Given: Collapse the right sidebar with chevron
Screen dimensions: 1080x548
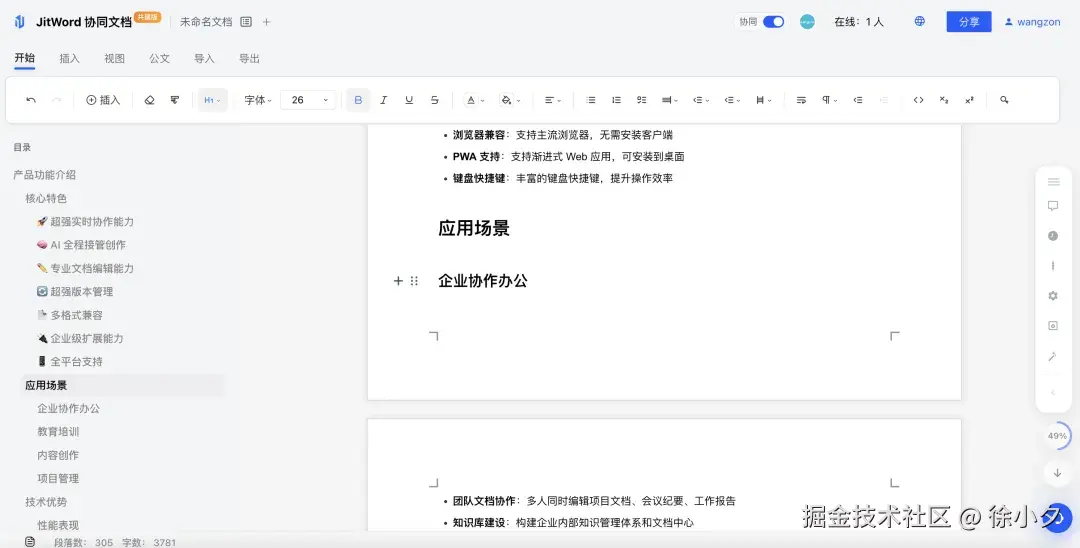Looking at the screenshot, I should click(1053, 392).
